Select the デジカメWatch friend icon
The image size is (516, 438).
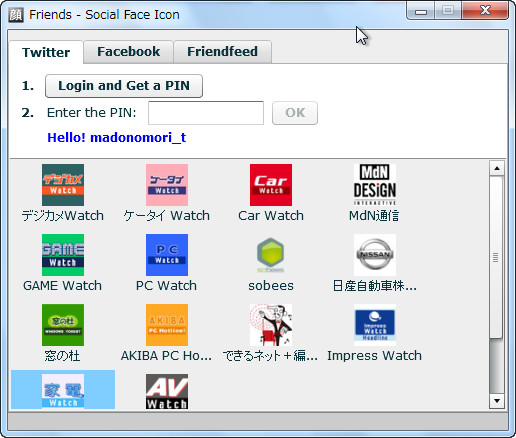point(63,185)
